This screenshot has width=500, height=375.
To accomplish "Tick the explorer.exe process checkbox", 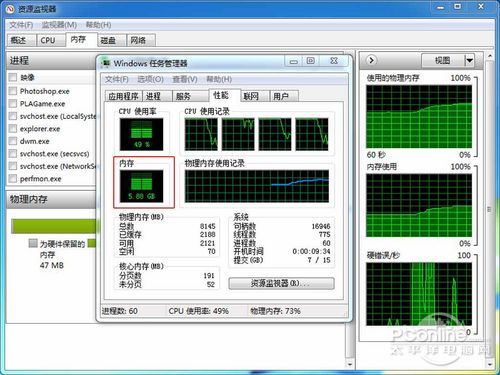I will point(13,128).
